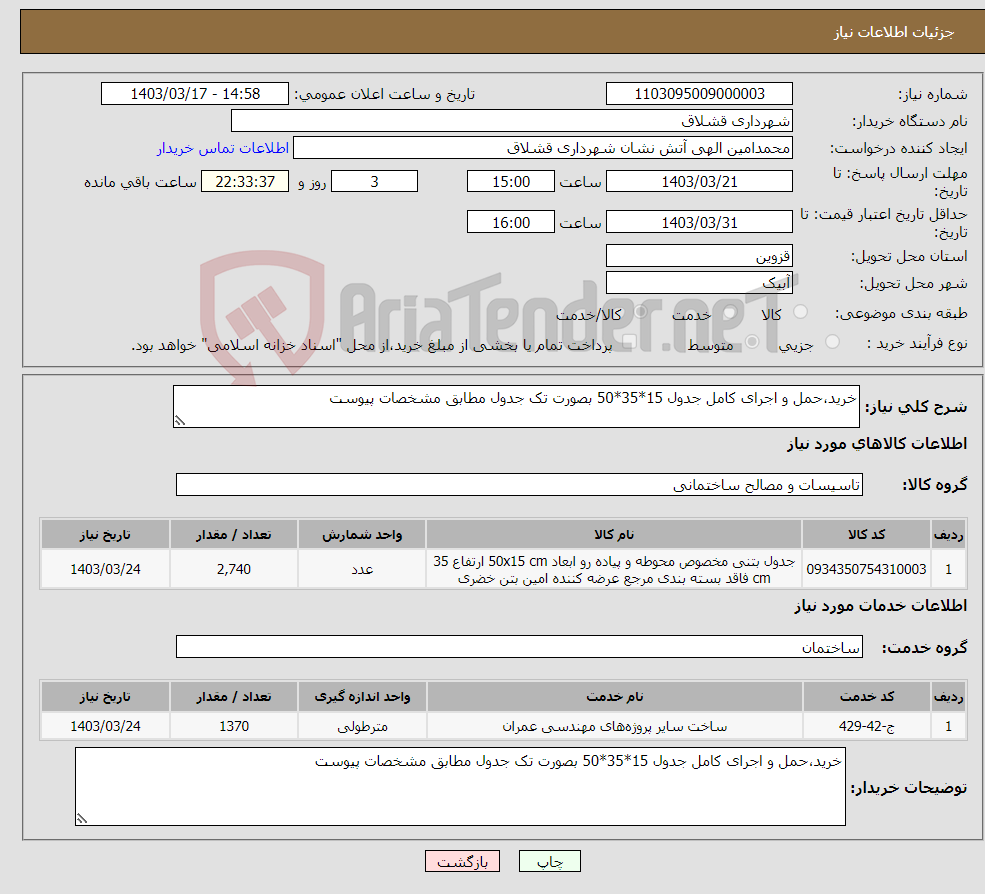Click the remaining time field 22:33:37
The image size is (985, 894).
[x=245, y=182]
